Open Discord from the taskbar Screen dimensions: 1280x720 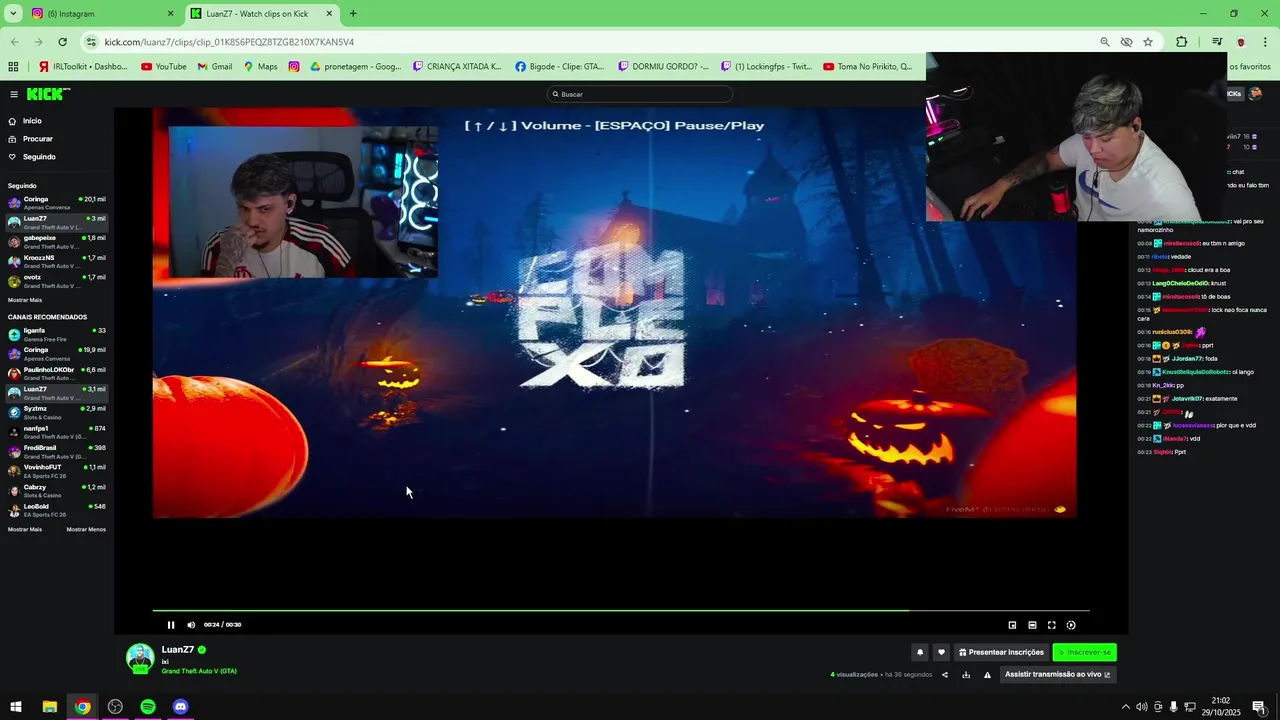pyautogui.click(x=180, y=707)
